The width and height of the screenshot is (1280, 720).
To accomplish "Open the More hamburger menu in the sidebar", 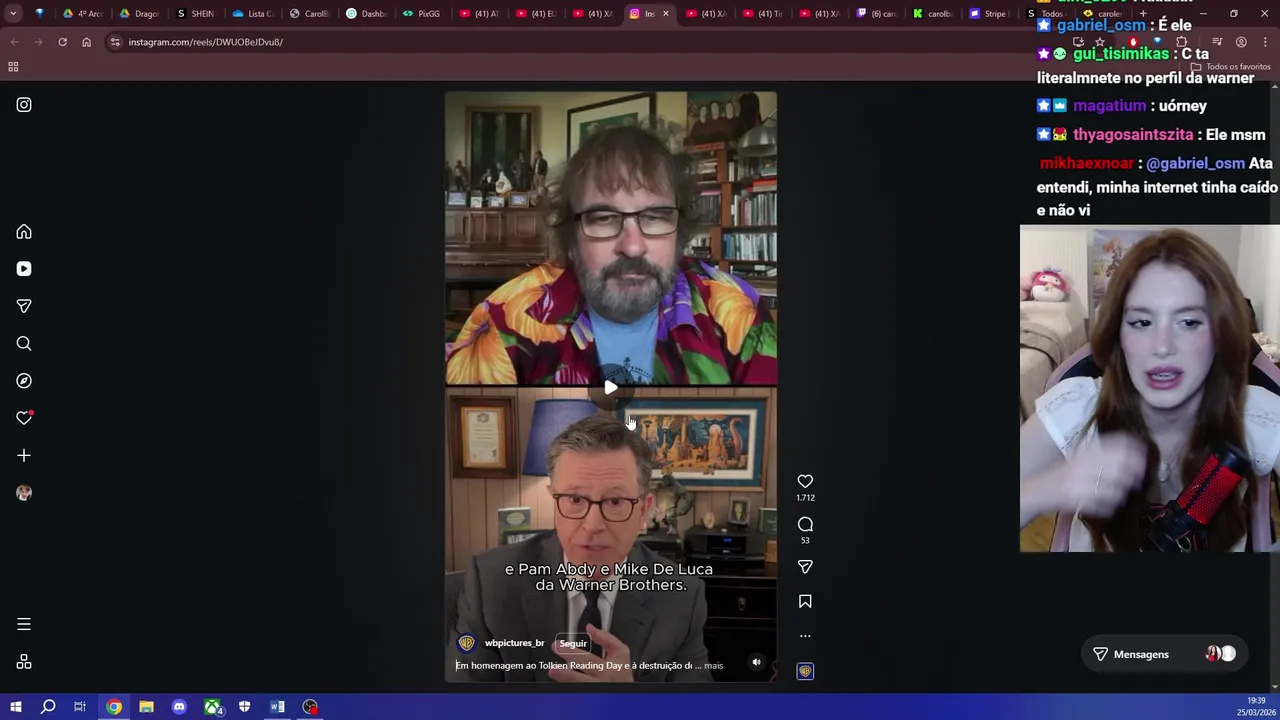I will point(24,624).
